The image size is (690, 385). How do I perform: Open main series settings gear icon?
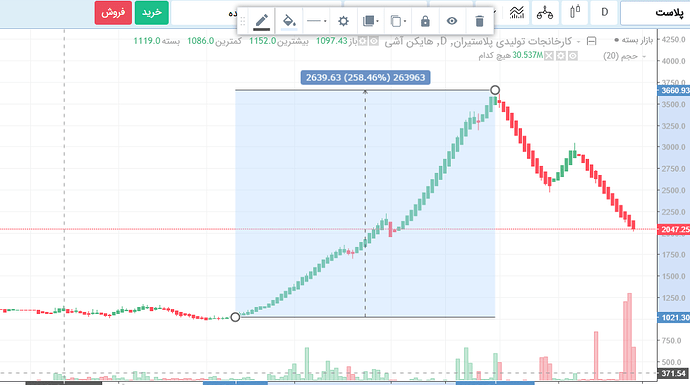click(363, 41)
